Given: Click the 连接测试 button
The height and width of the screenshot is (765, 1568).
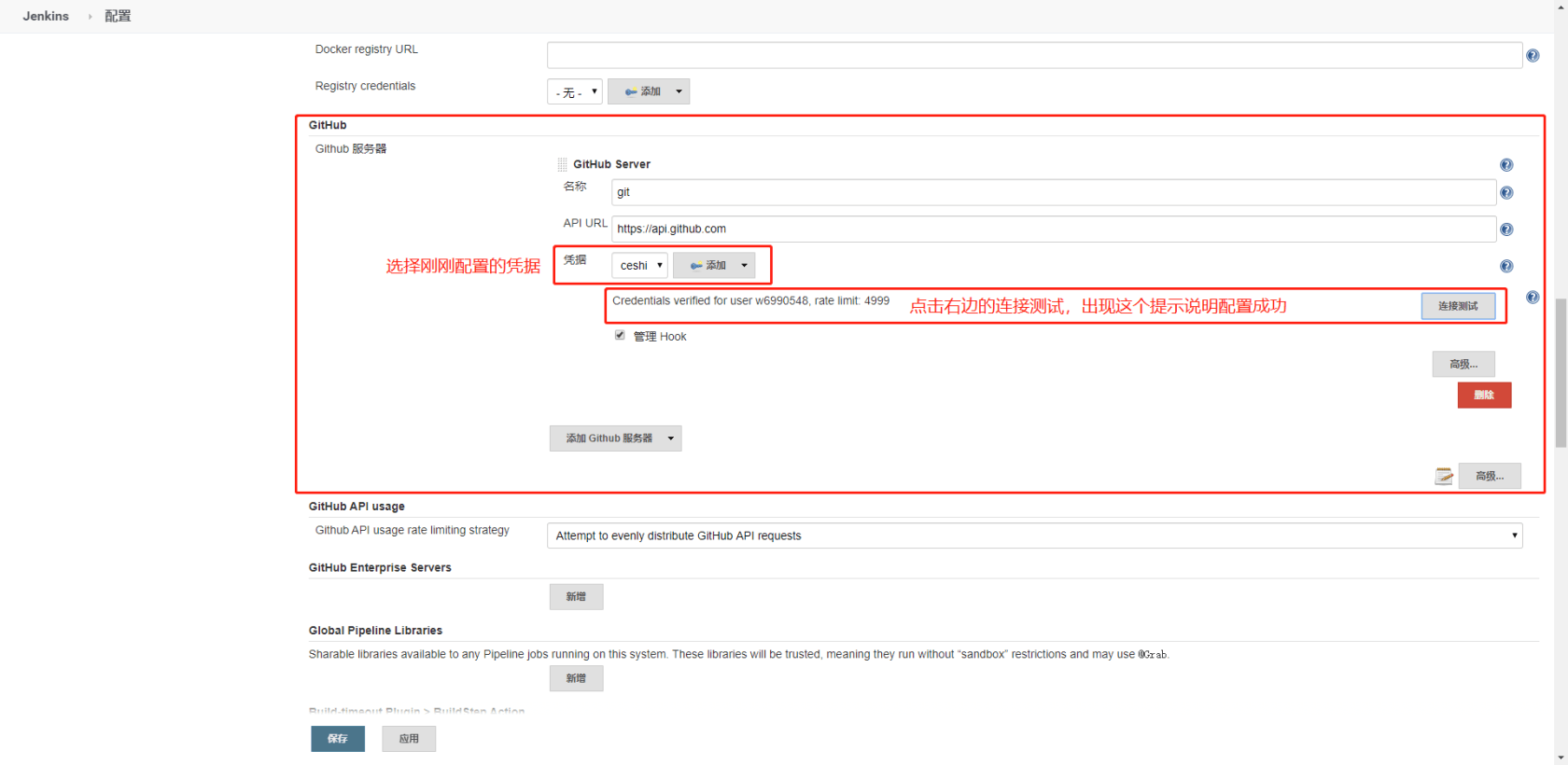Looking at the screenshot, I should [x=1458, y=306].
